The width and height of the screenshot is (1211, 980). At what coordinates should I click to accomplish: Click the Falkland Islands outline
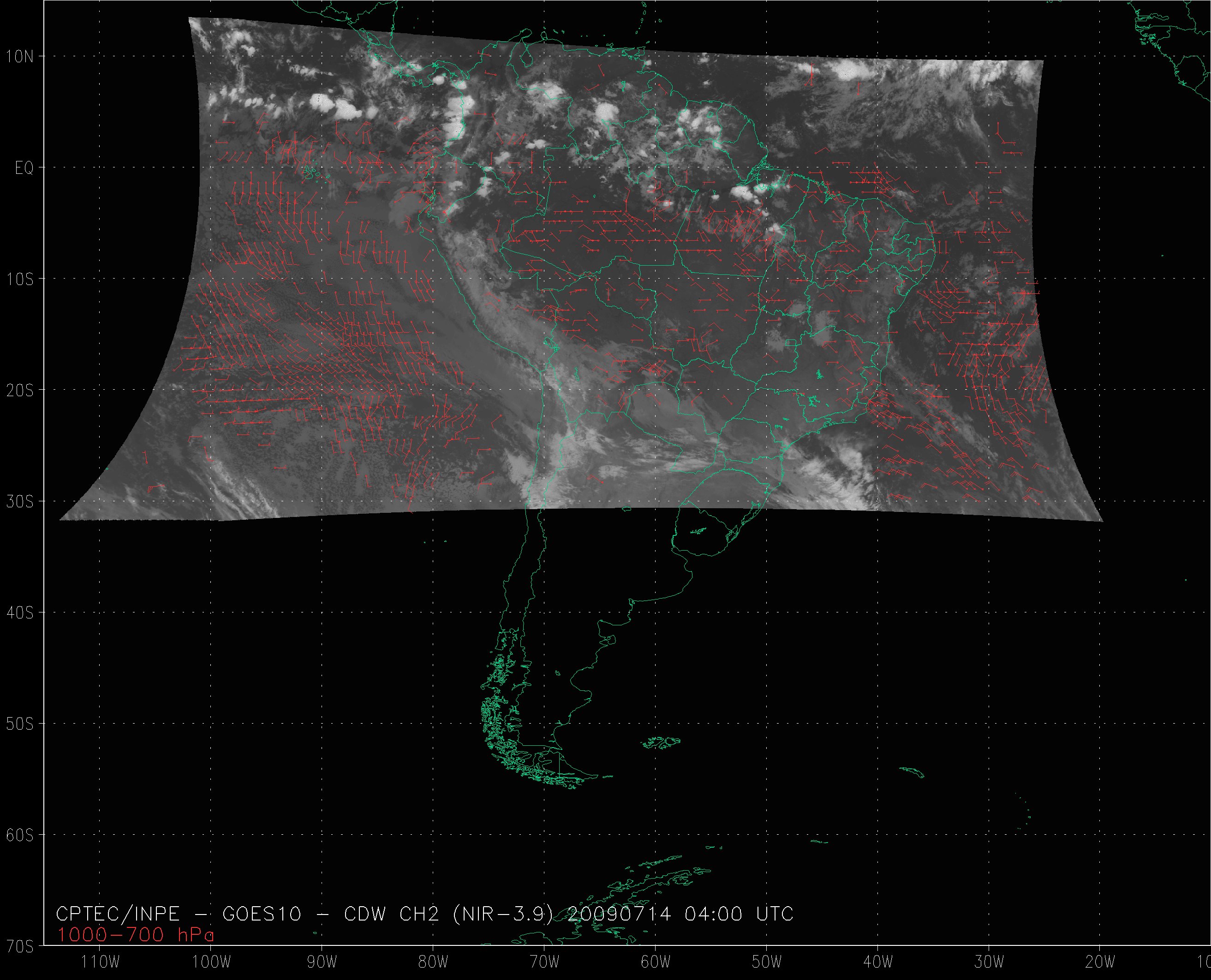(662, 742)
